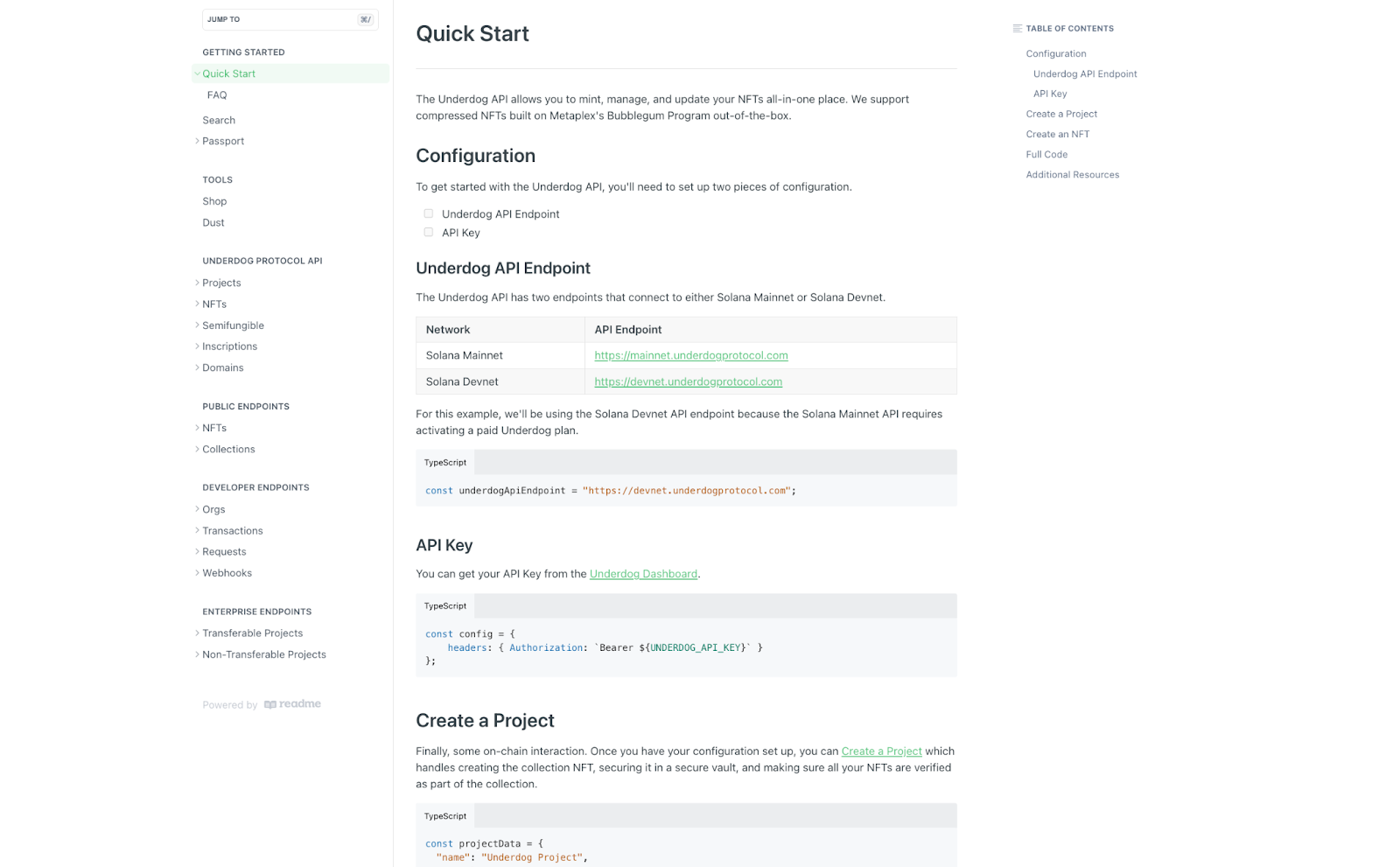Click the API Endpoint column header
The height and width of the screenshot is (867, 1400).
coord(771,330)
